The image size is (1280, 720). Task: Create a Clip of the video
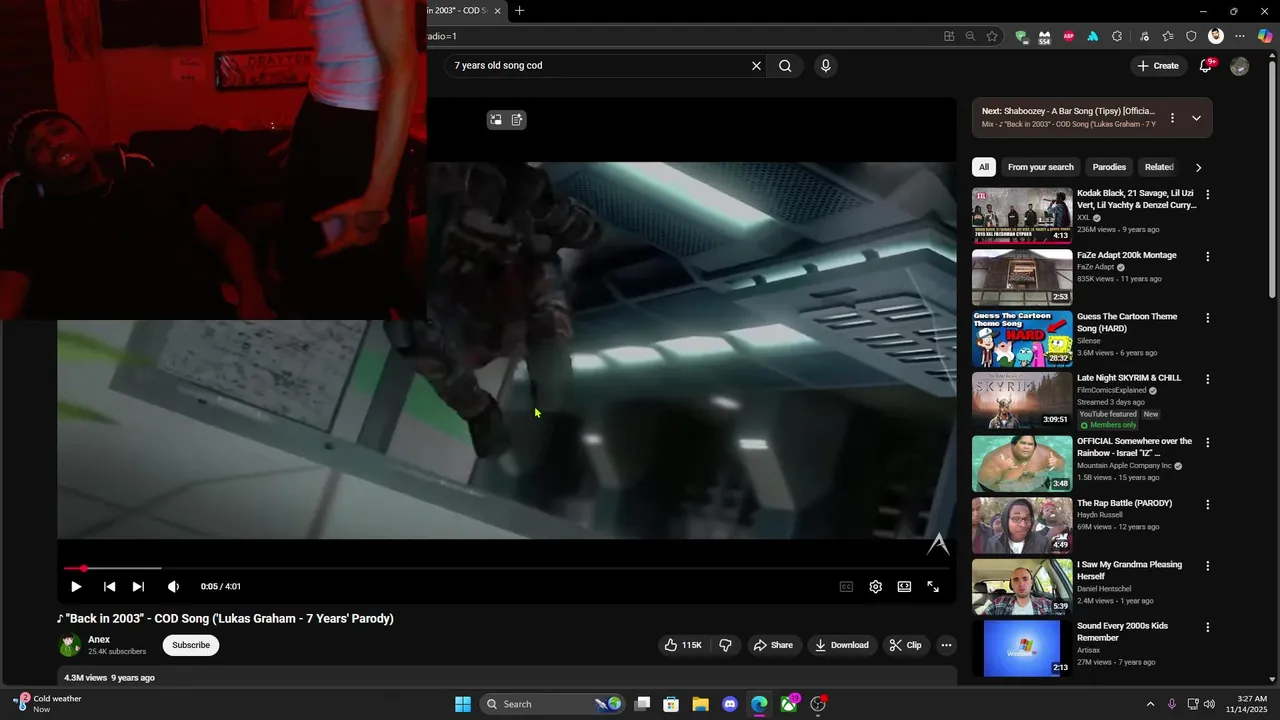(x=906, y=645)
